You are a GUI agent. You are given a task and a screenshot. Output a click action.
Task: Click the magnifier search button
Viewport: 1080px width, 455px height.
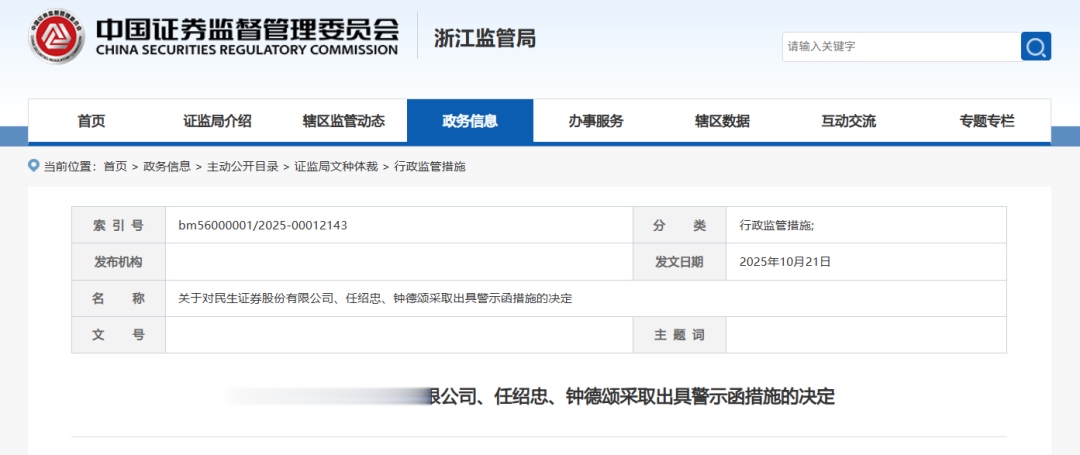tap(1035, 46)
